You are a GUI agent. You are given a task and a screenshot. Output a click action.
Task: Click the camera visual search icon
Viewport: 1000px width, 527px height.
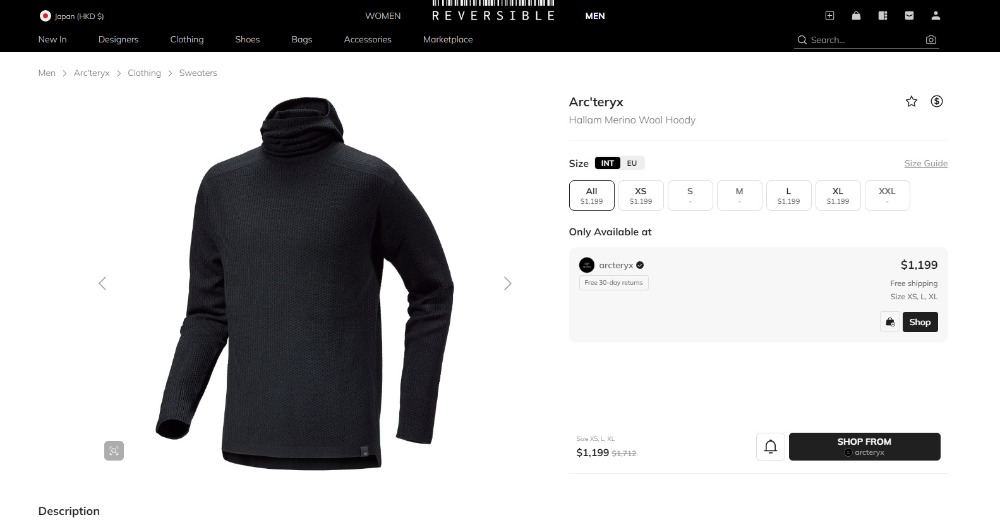click(931, 40)
